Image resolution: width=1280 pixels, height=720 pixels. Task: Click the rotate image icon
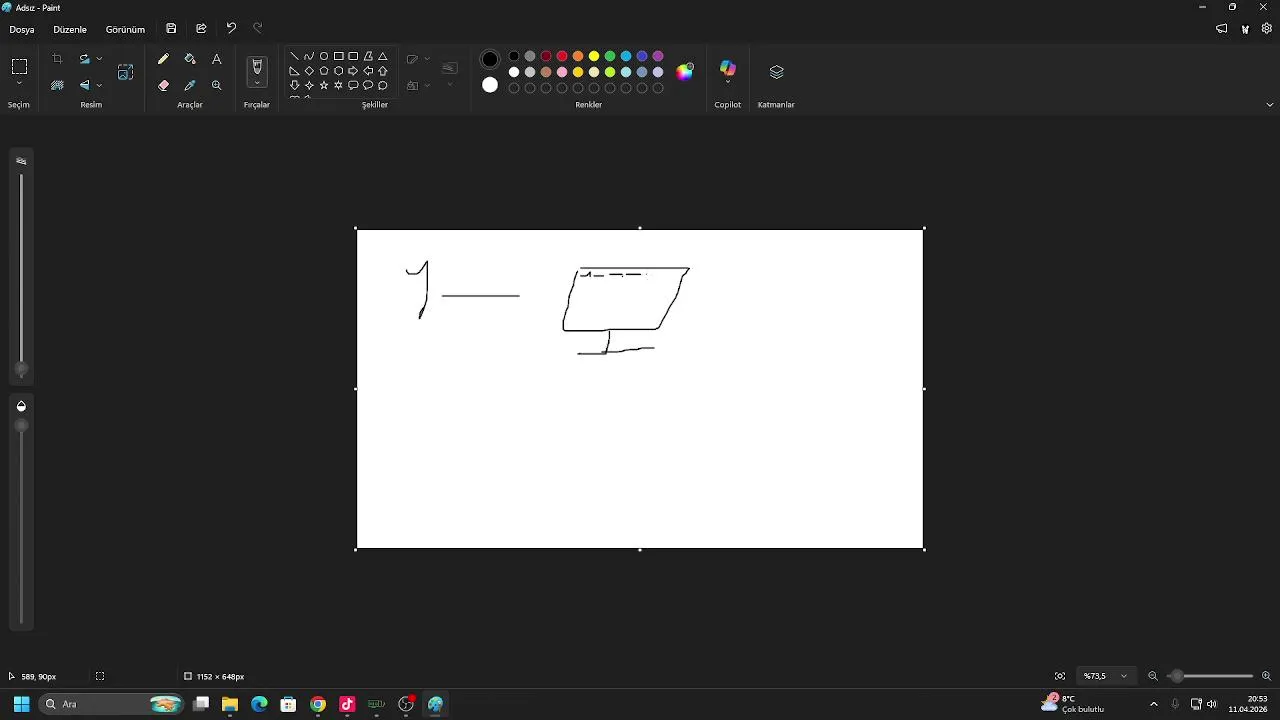coord(84,59)
